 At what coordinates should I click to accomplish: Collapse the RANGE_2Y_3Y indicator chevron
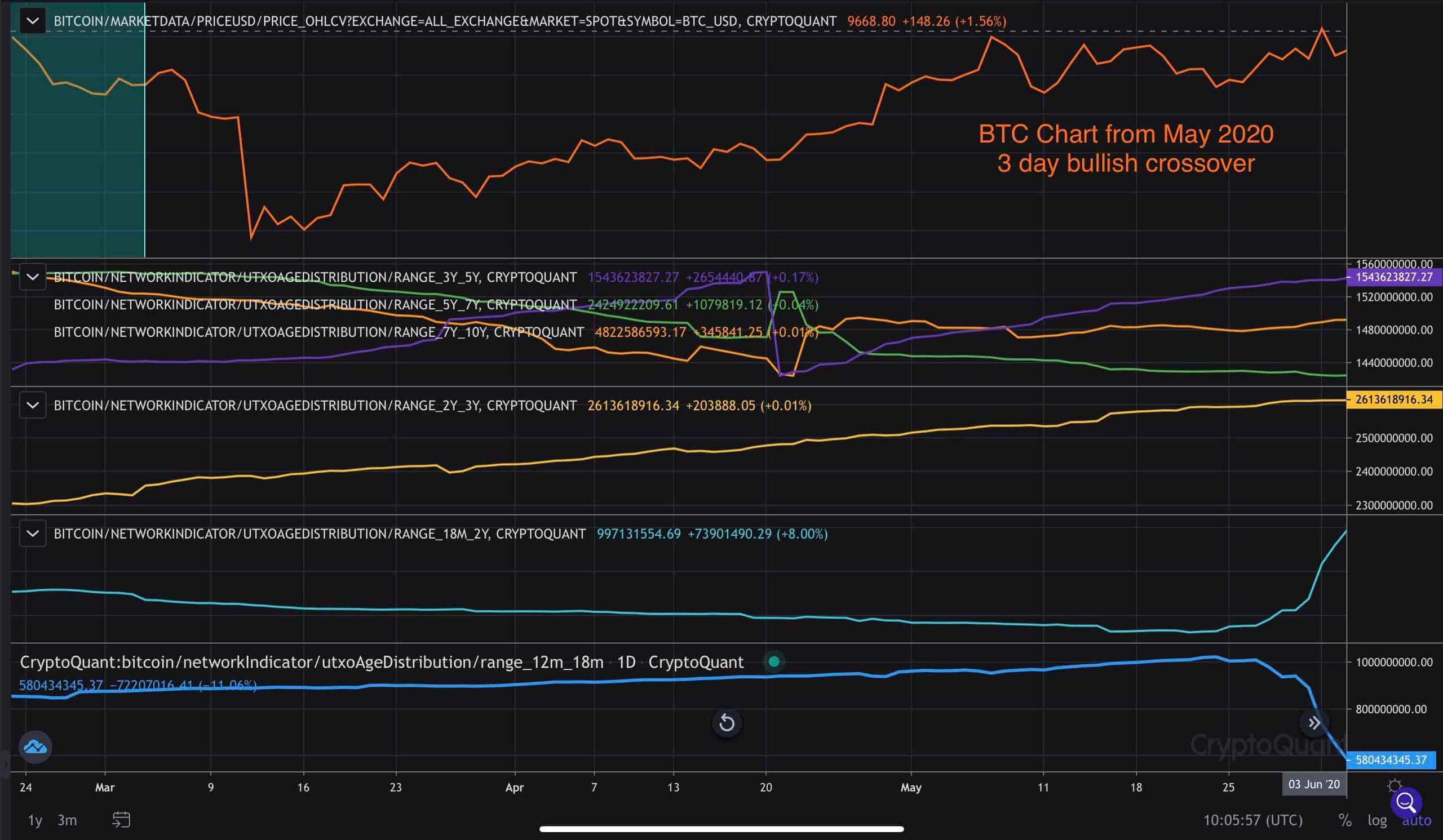tap(33, 405)
